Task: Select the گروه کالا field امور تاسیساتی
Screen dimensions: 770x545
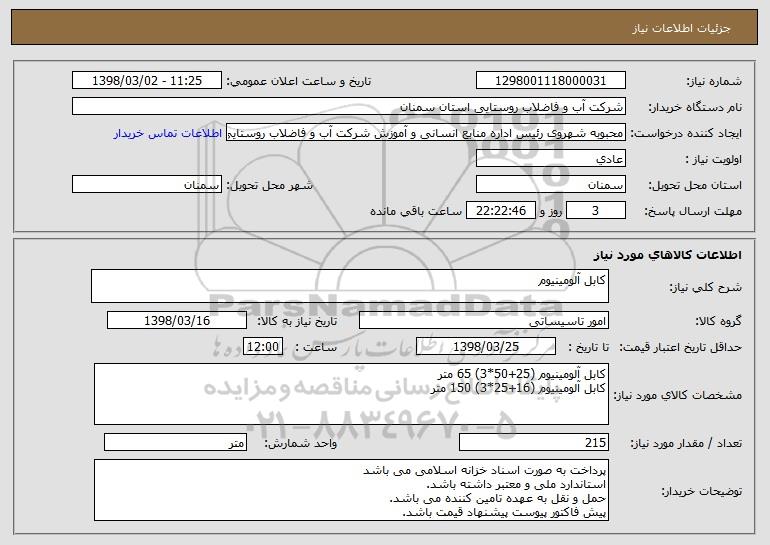Action: point(484,321)
